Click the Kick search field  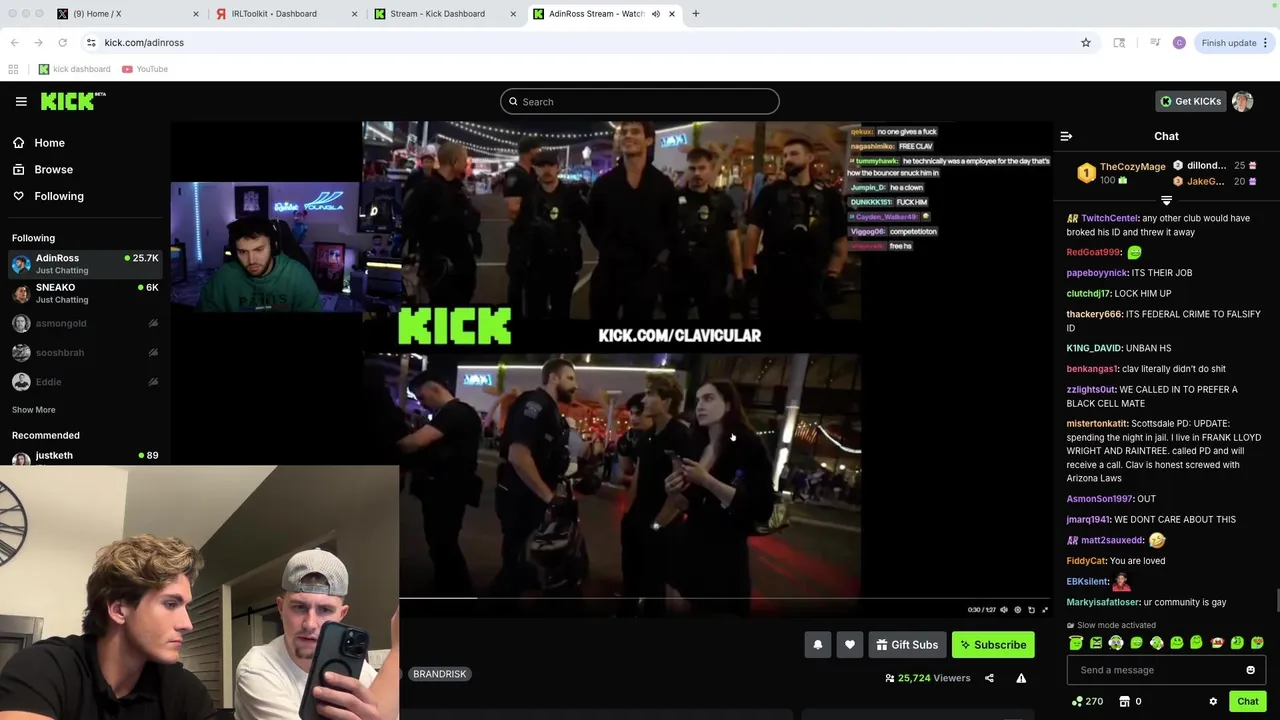click(640, 101)
